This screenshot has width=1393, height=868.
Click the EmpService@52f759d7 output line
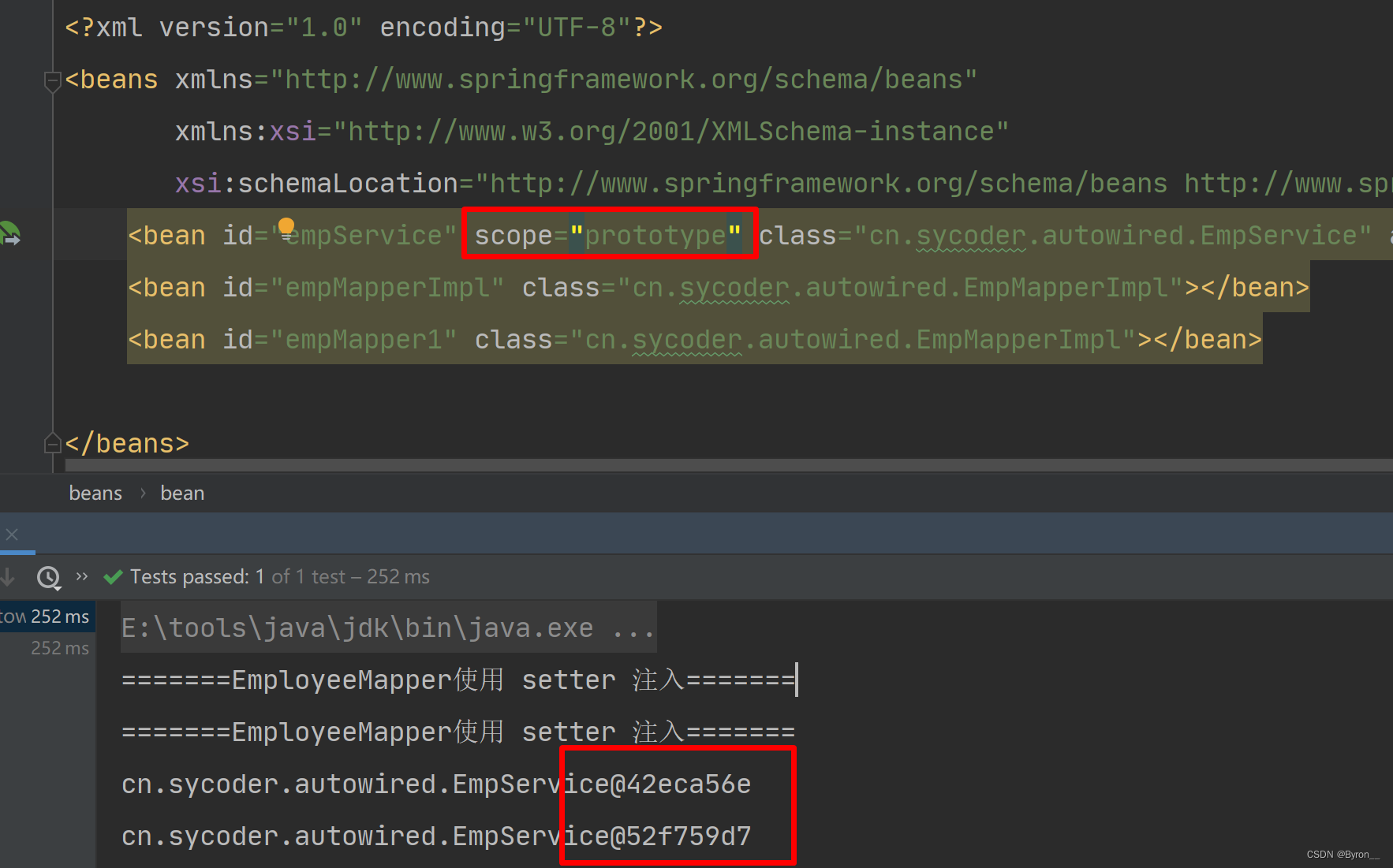tap(436, 836)
